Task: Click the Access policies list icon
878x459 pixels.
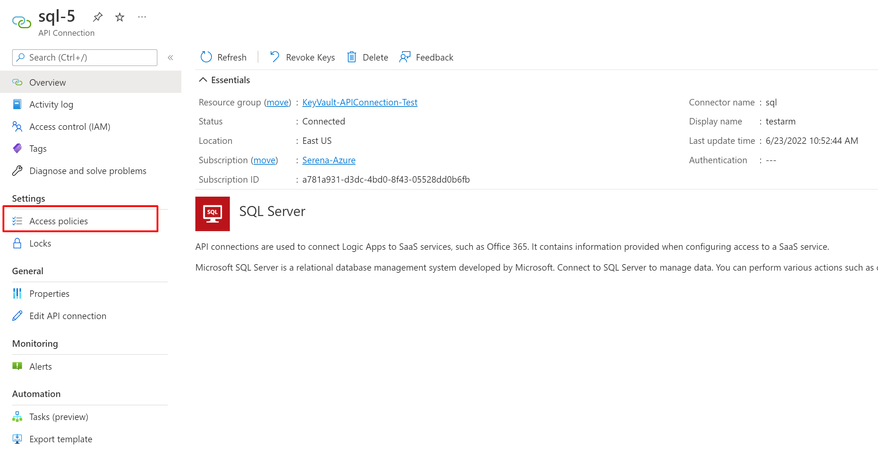Action: (17, 221)
